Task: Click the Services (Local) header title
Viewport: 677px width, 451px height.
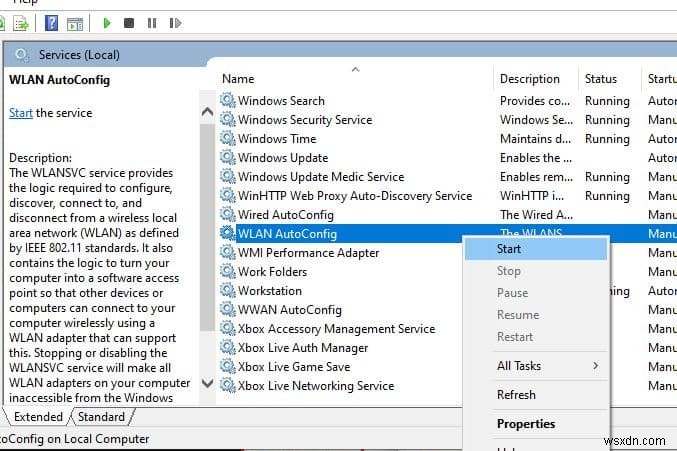Action: point(79,55)
